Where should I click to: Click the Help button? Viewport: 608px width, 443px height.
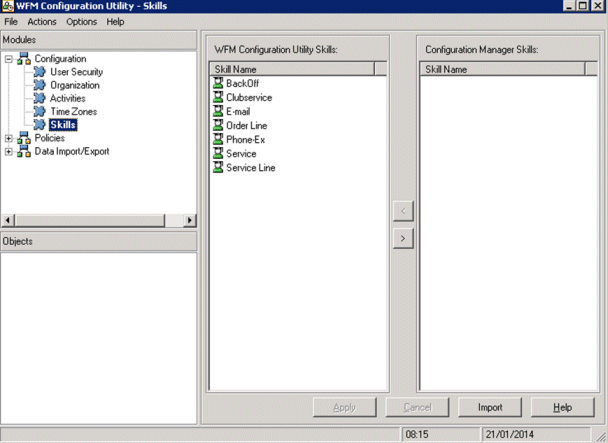561,407
